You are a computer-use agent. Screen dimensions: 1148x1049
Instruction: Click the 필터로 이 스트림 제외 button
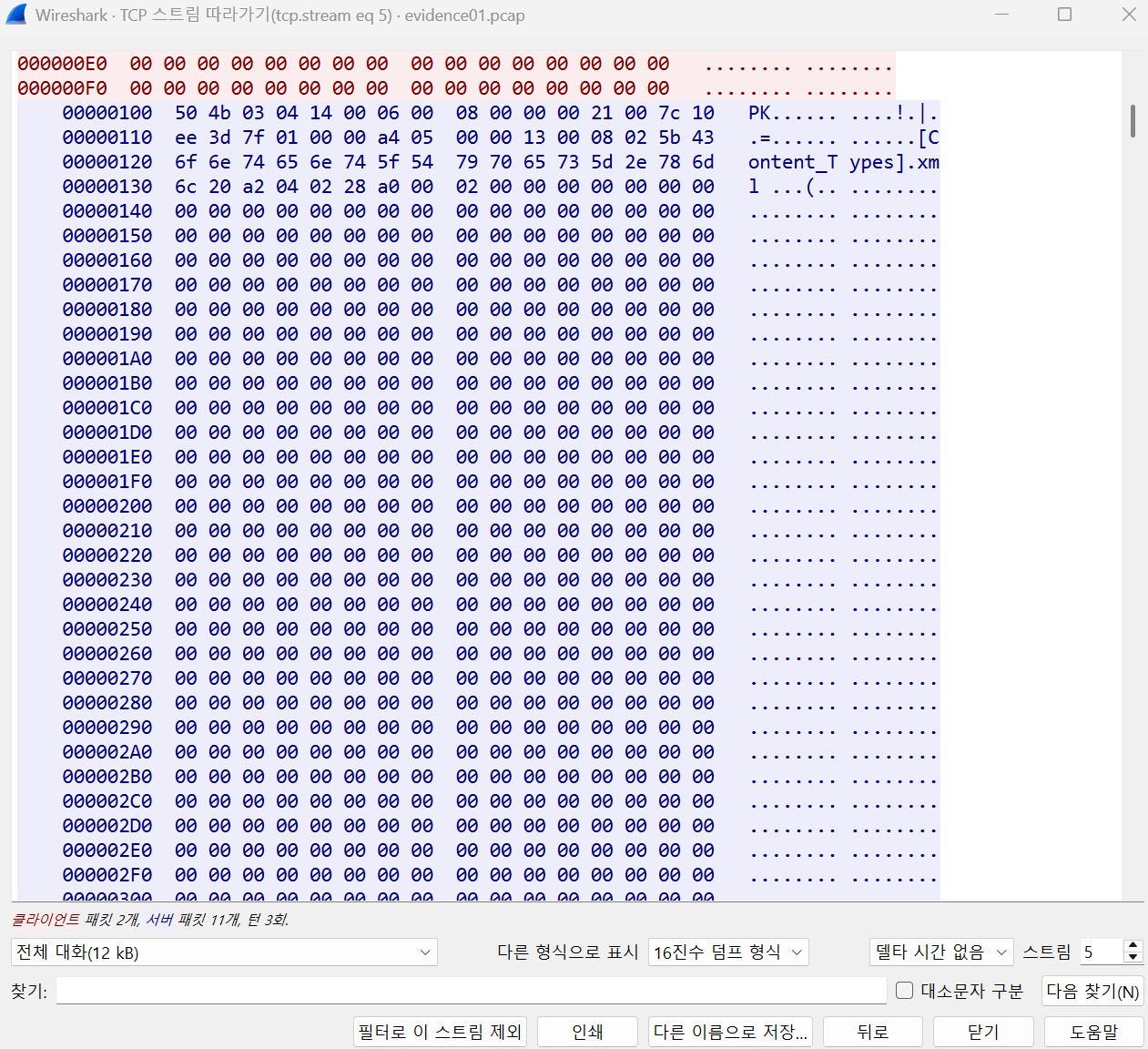[440, 1032]
